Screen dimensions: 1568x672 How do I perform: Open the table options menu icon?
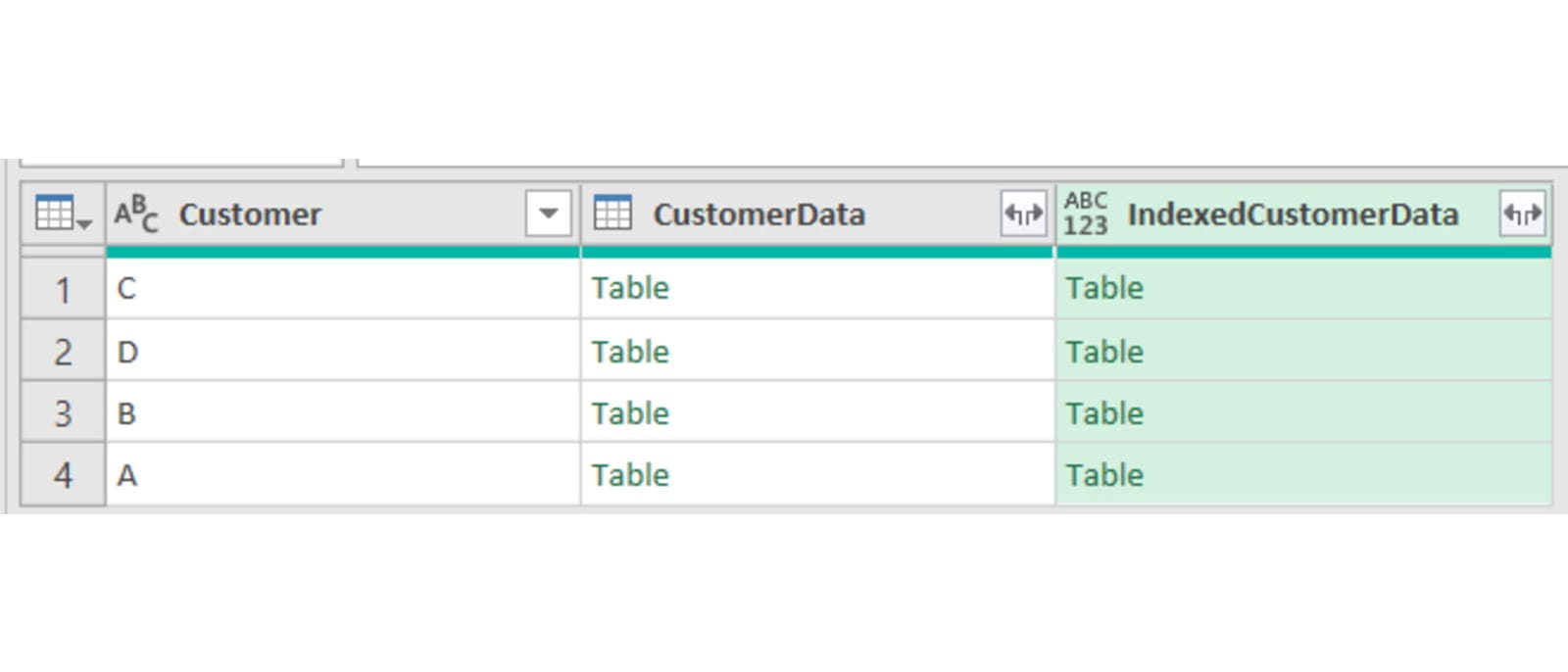pyautogui.click(x=62, y=214)
